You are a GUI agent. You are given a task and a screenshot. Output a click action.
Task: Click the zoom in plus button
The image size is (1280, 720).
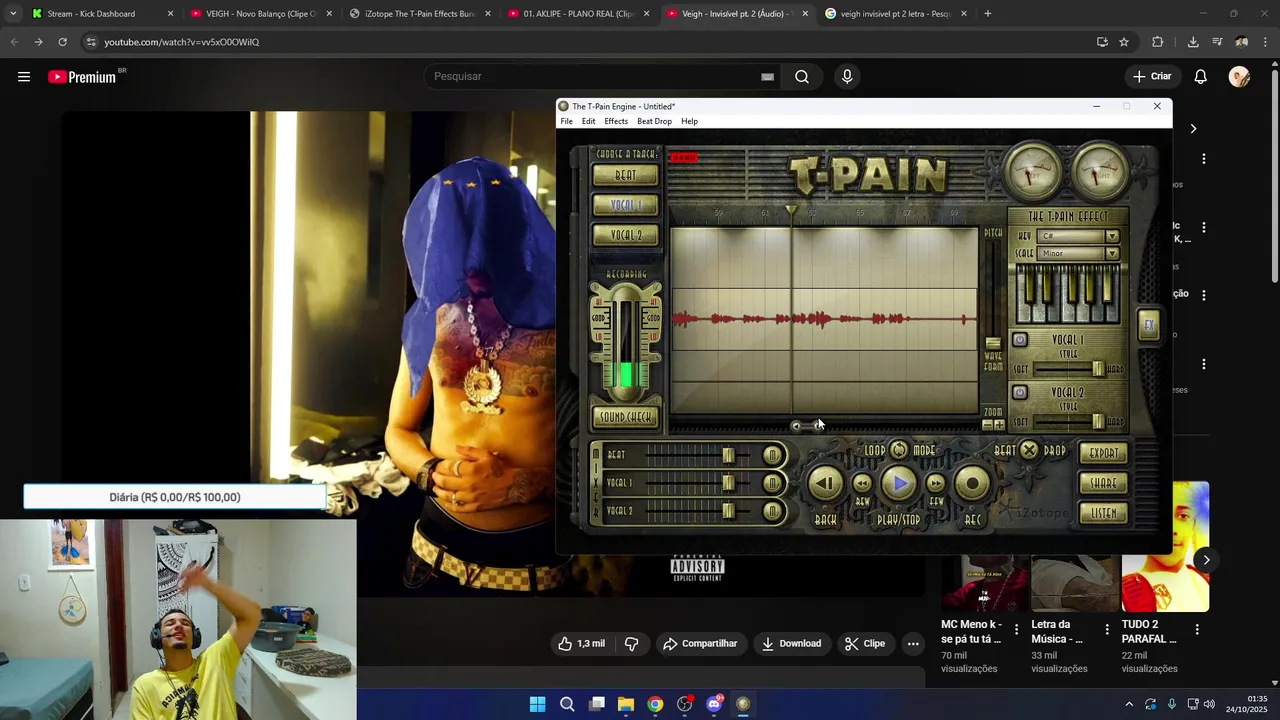(x=999, y=425)
